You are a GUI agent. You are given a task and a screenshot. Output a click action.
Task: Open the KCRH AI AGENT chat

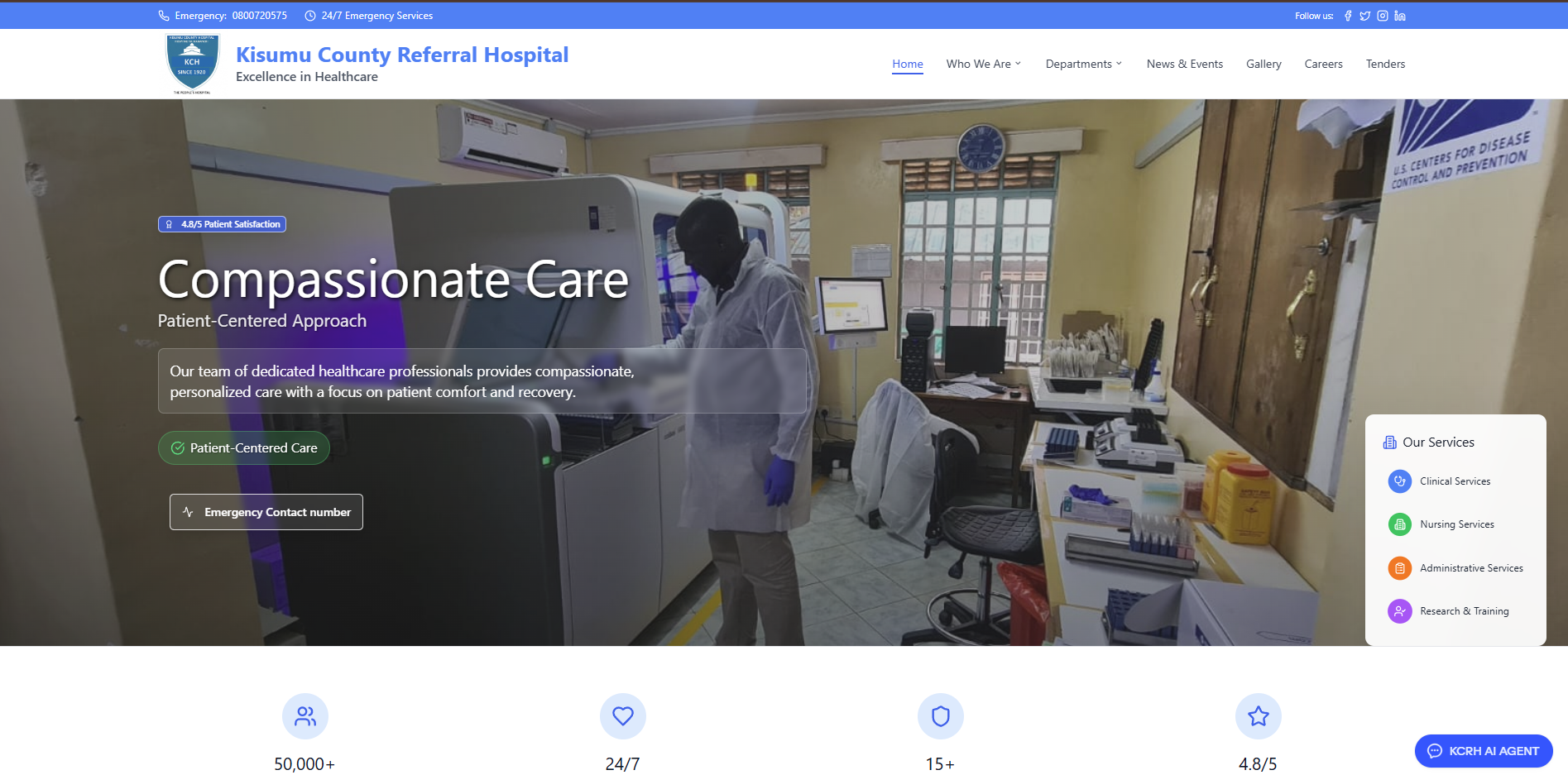coord(1484,751)
